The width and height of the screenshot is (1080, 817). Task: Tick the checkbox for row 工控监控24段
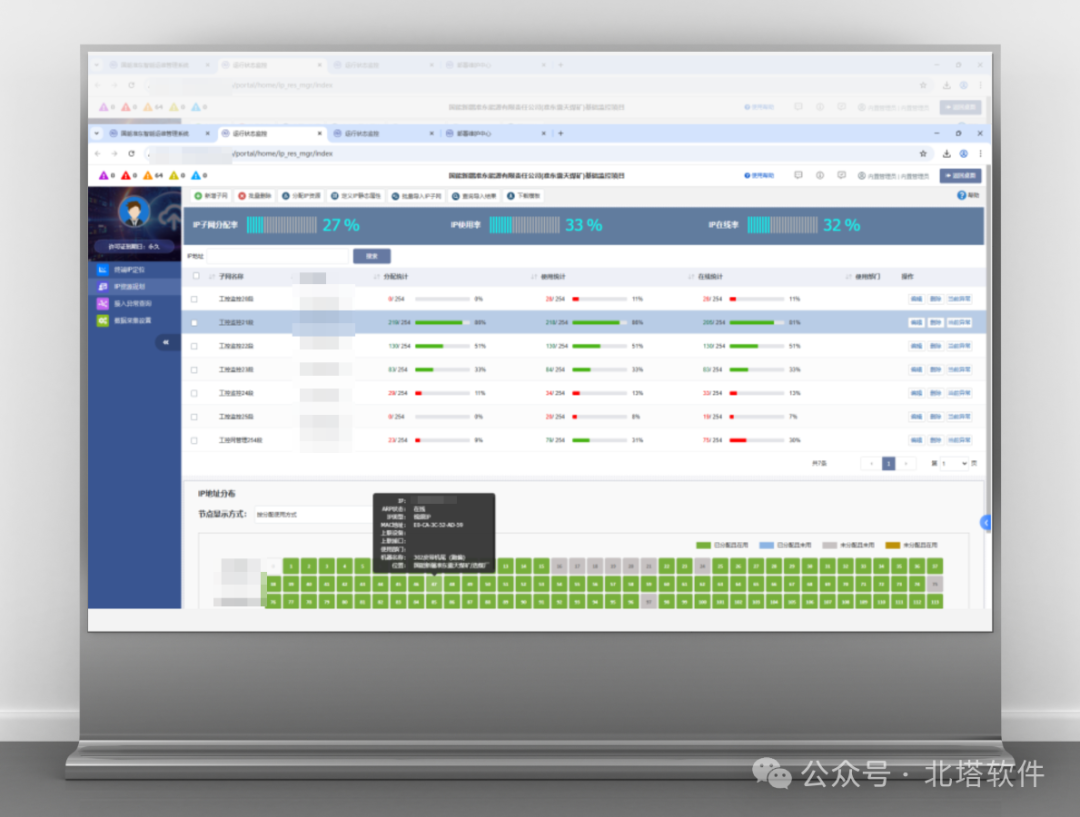point(194,393)
